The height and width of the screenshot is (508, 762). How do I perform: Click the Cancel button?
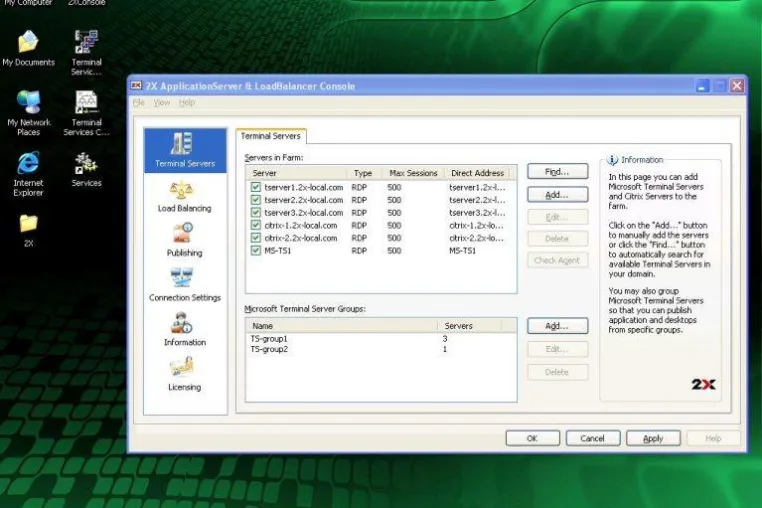pyautogui.click(x=593, y=438)
